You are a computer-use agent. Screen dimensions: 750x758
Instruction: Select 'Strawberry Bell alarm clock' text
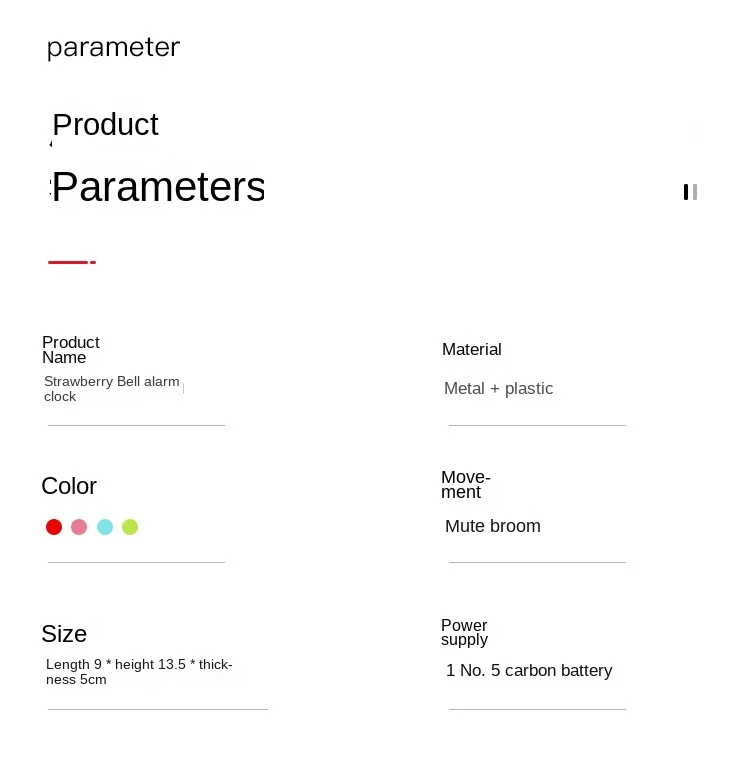pos(112,389)
